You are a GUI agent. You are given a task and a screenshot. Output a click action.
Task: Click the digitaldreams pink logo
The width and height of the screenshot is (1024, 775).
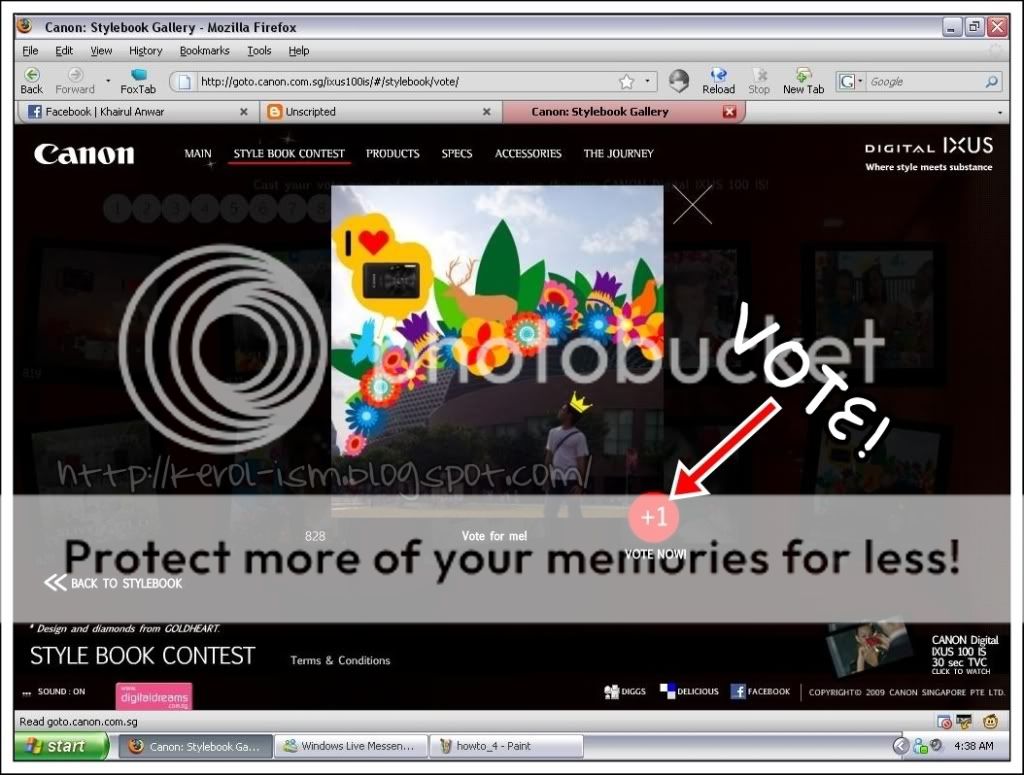pyautogui.click(x=154, y=697)
